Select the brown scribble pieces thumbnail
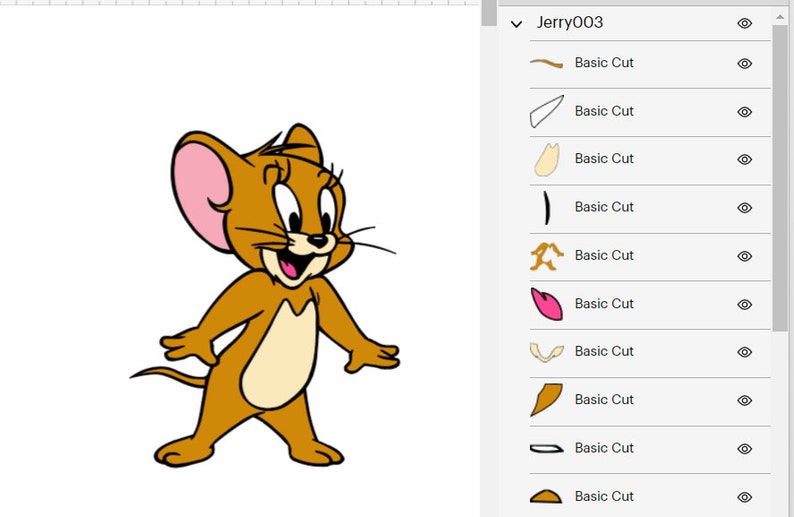 click(546, 256)
